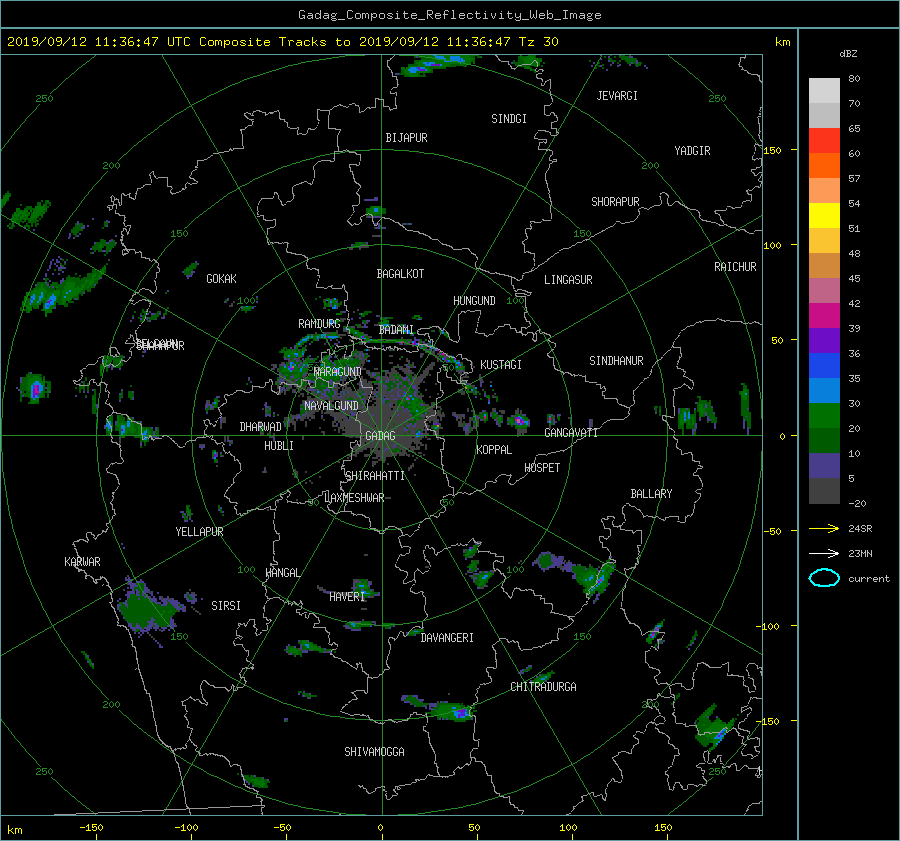Image resolution: width=900 pixels, height=841 pixels.
Task: Click the GANGAVATI town label
Action: 571,433
